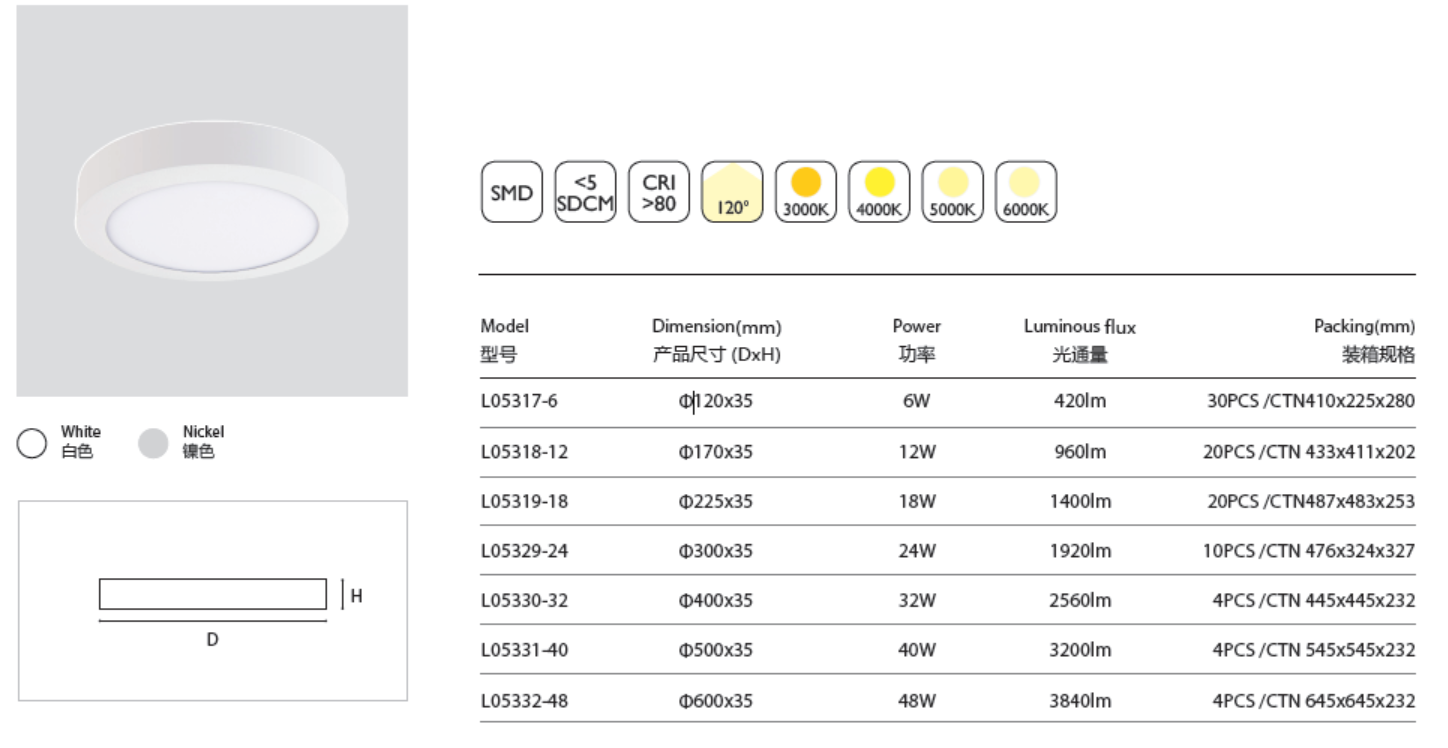This screenshot has width=1448, height=748.
Task: Click packing 4PCS /CTN 445x445x232
Action: tap(1314, 601)
